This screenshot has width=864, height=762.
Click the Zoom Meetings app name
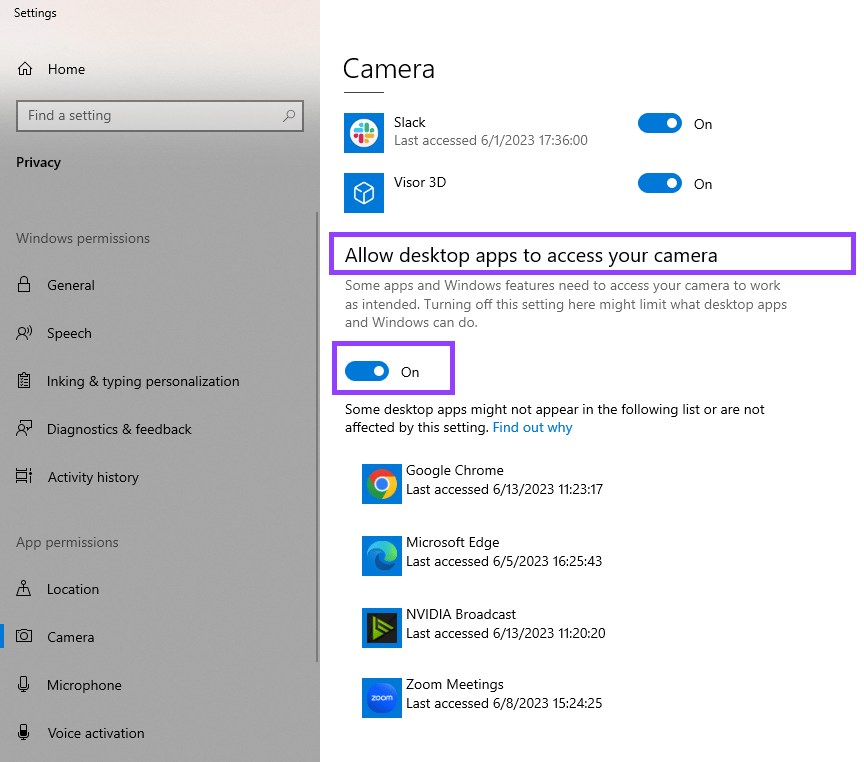click(455, 684)
